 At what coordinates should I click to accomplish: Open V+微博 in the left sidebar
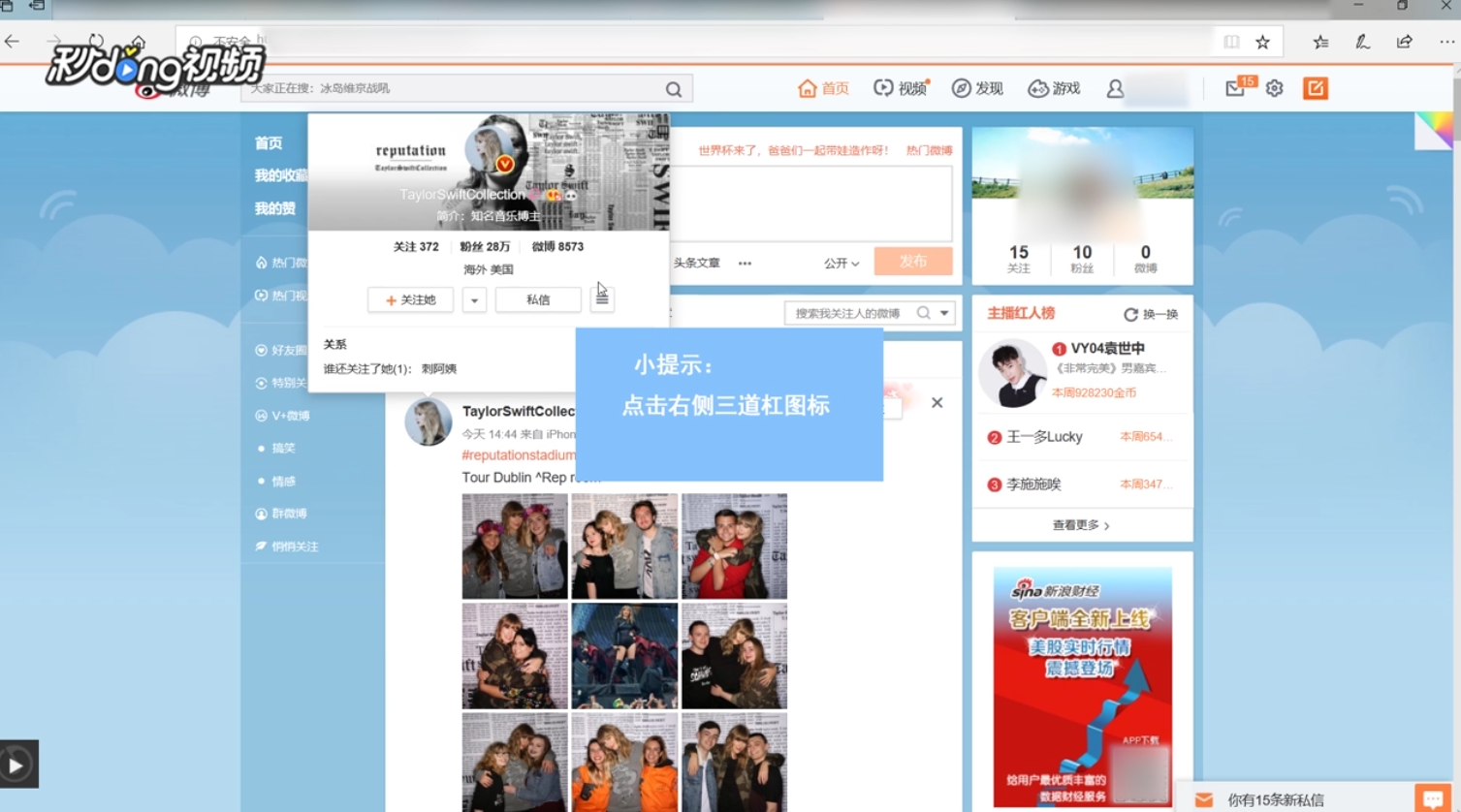click(x=282, y=416)
